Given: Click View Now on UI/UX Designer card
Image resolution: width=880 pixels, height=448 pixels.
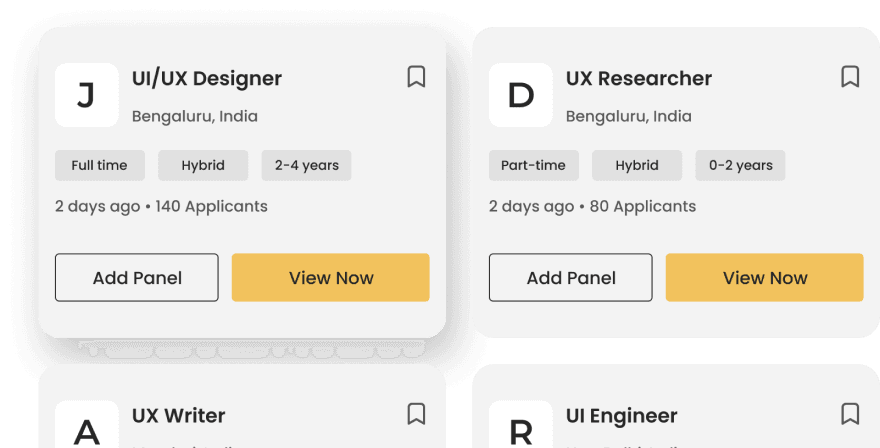Looking at the screenshot, I should (331, 277).
